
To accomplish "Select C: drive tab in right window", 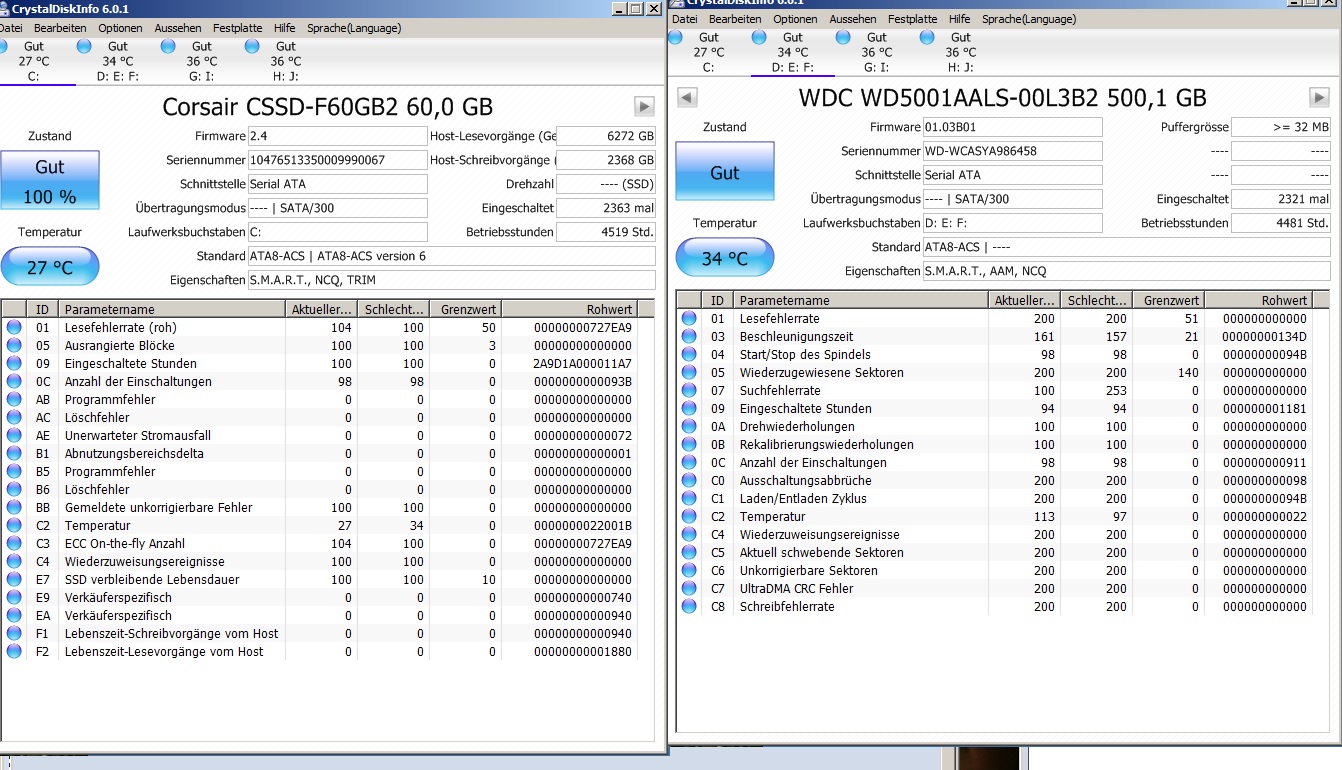I will point(708,52).
